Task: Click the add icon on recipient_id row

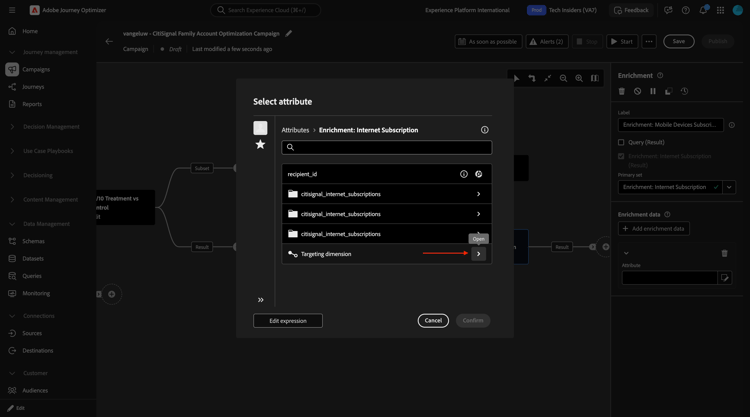Action: click(478, 174)
